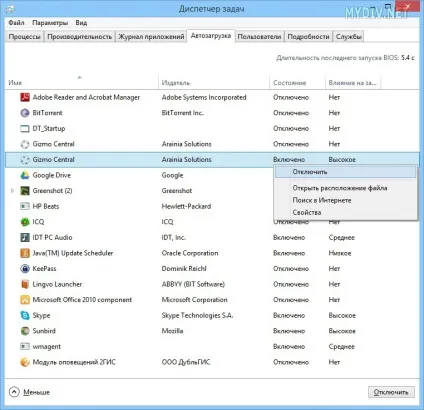Select the ООО ДубльГИС publisher cell

point(186,362)
